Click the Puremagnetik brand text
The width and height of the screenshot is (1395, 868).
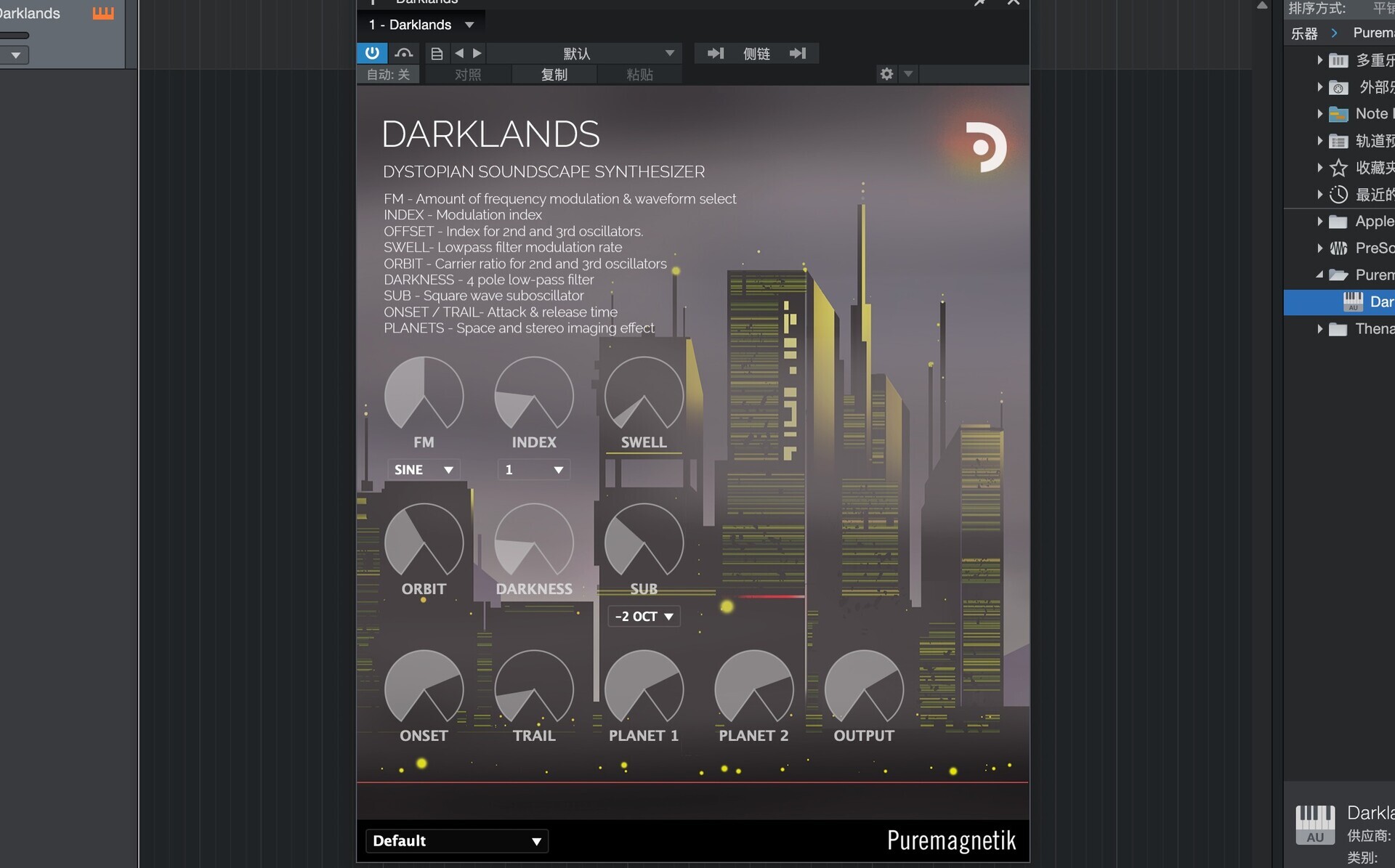(x=951, y=840)
